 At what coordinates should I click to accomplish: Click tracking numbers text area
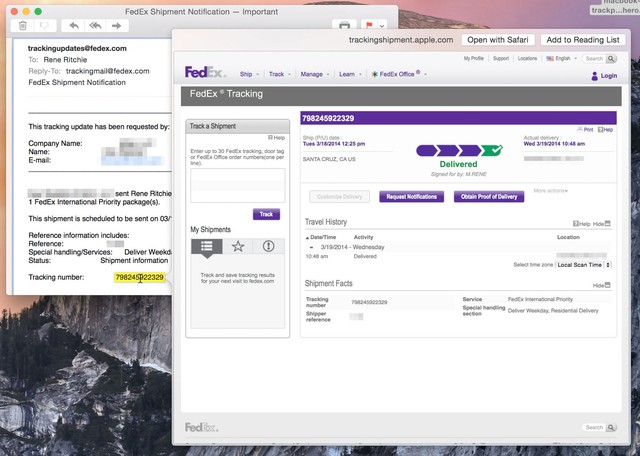point(238,185)
